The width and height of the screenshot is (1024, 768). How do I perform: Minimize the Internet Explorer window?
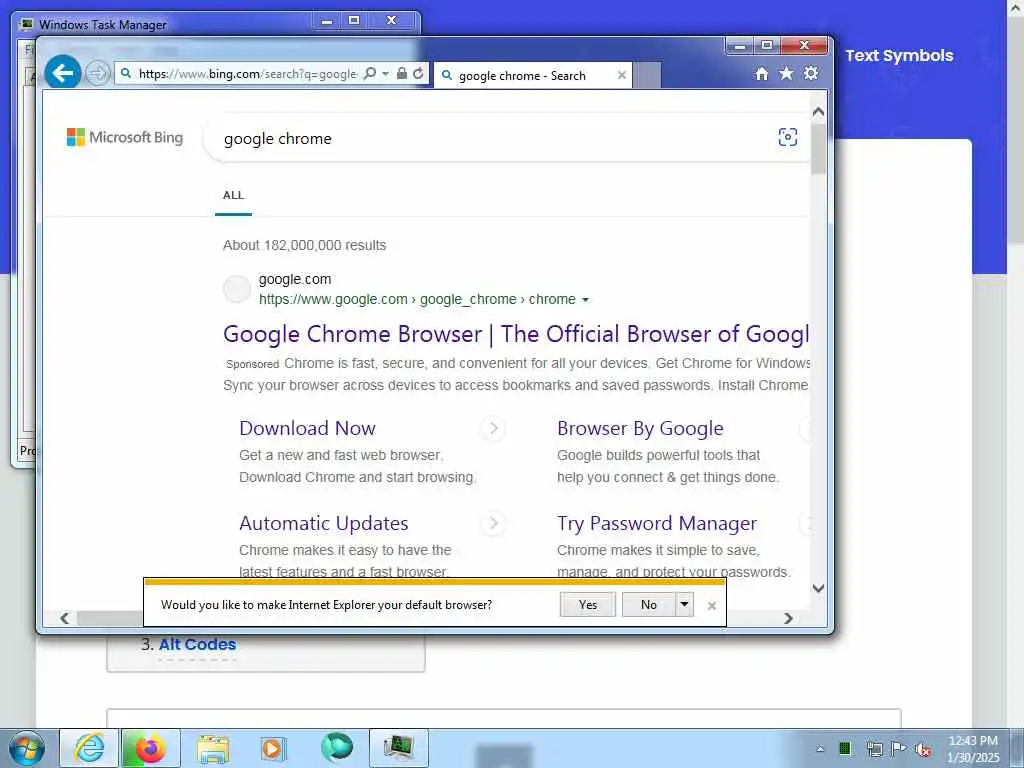click(x=740, y=45)
